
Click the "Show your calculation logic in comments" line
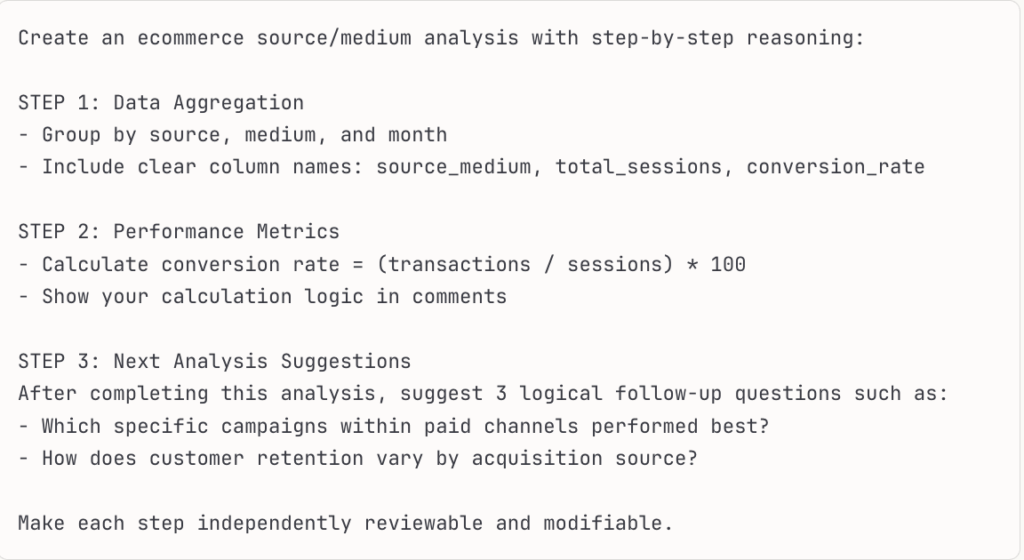(x=273, y=296)
